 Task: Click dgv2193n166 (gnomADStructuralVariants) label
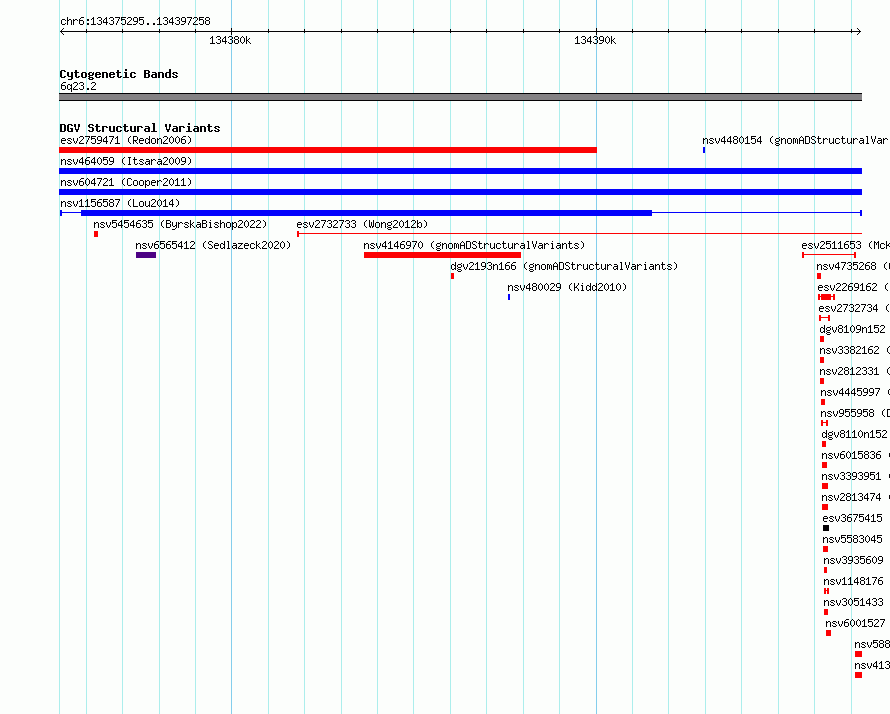coord(564,266)
